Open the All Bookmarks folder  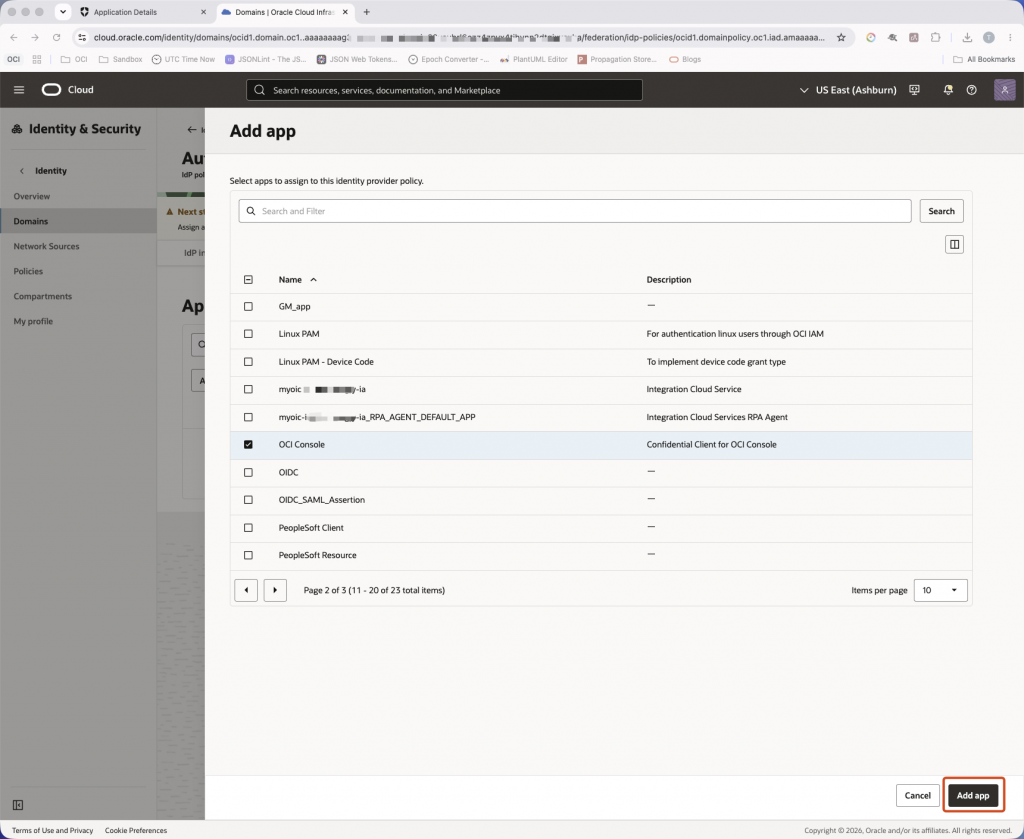click(x=984, y=59)
